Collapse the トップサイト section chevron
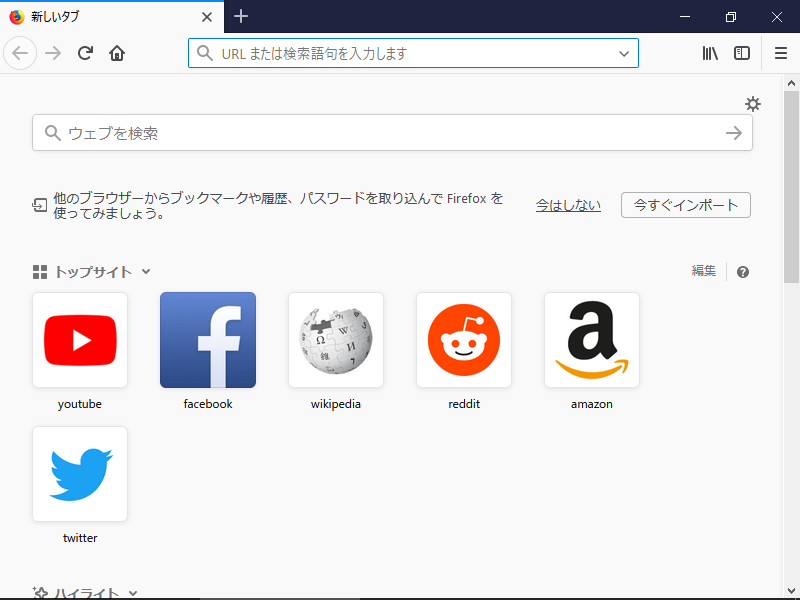The height and width of the screenshot is (600, 800). (146, 271)
